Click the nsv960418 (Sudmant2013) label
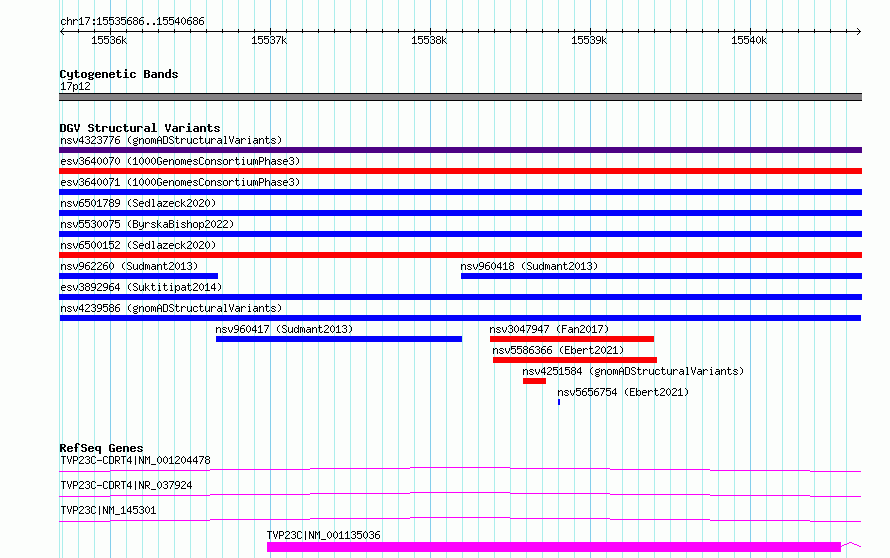Screen dimensions: 890x558 [x=529, y=266]
